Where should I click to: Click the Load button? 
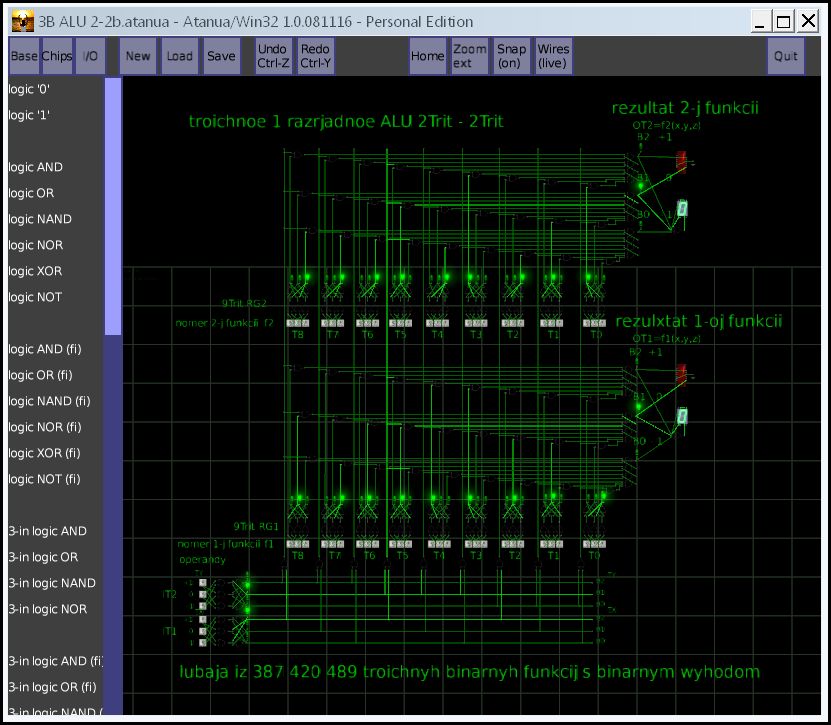pyautogui.click(x=180, y=56)
